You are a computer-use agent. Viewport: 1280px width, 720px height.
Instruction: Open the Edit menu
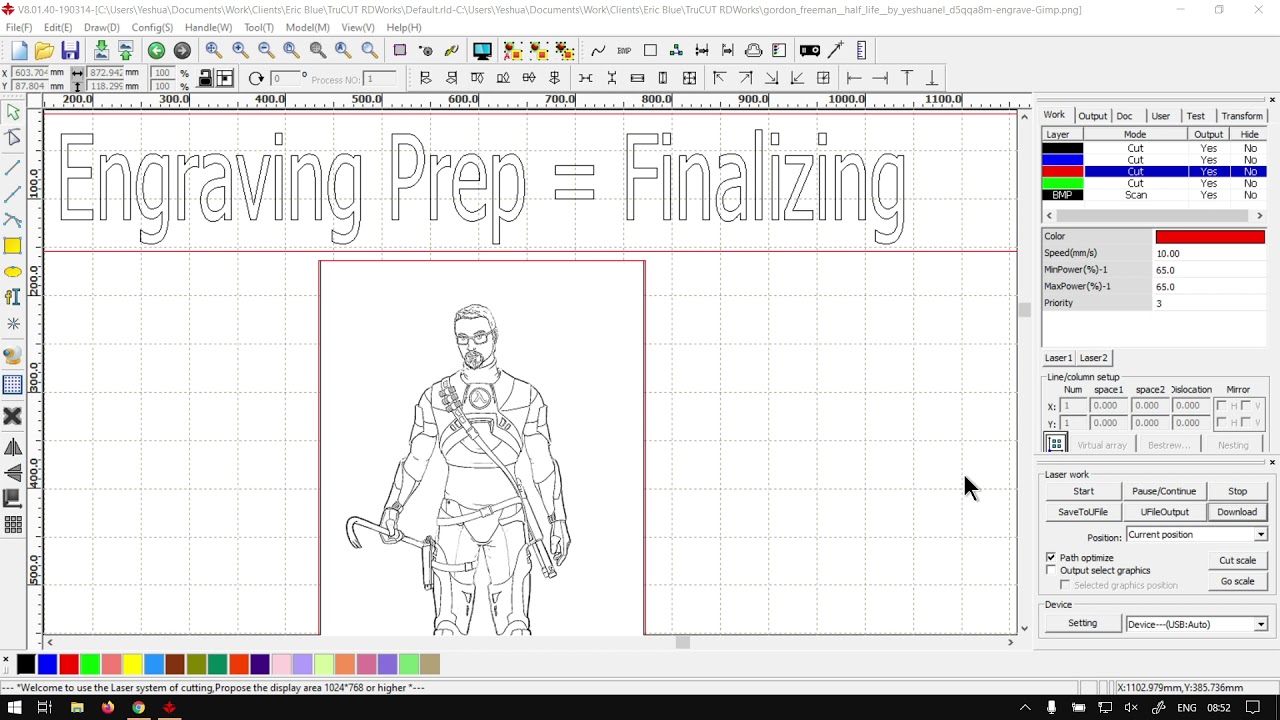pos(58,28)
